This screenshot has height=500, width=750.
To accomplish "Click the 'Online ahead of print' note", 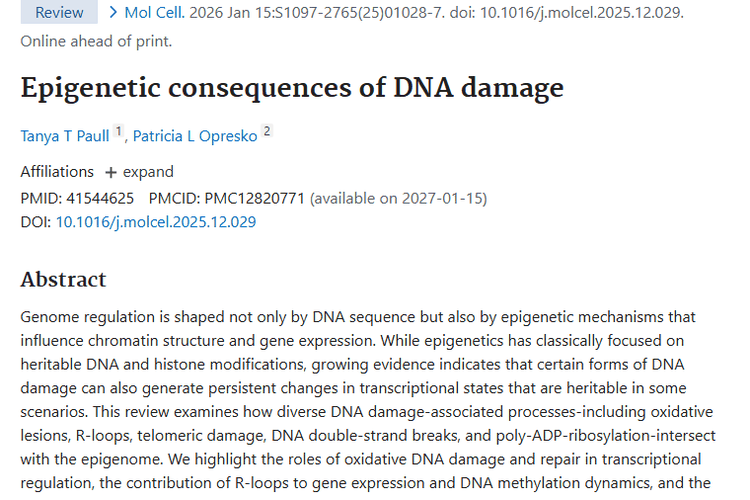I will point(96,41).
